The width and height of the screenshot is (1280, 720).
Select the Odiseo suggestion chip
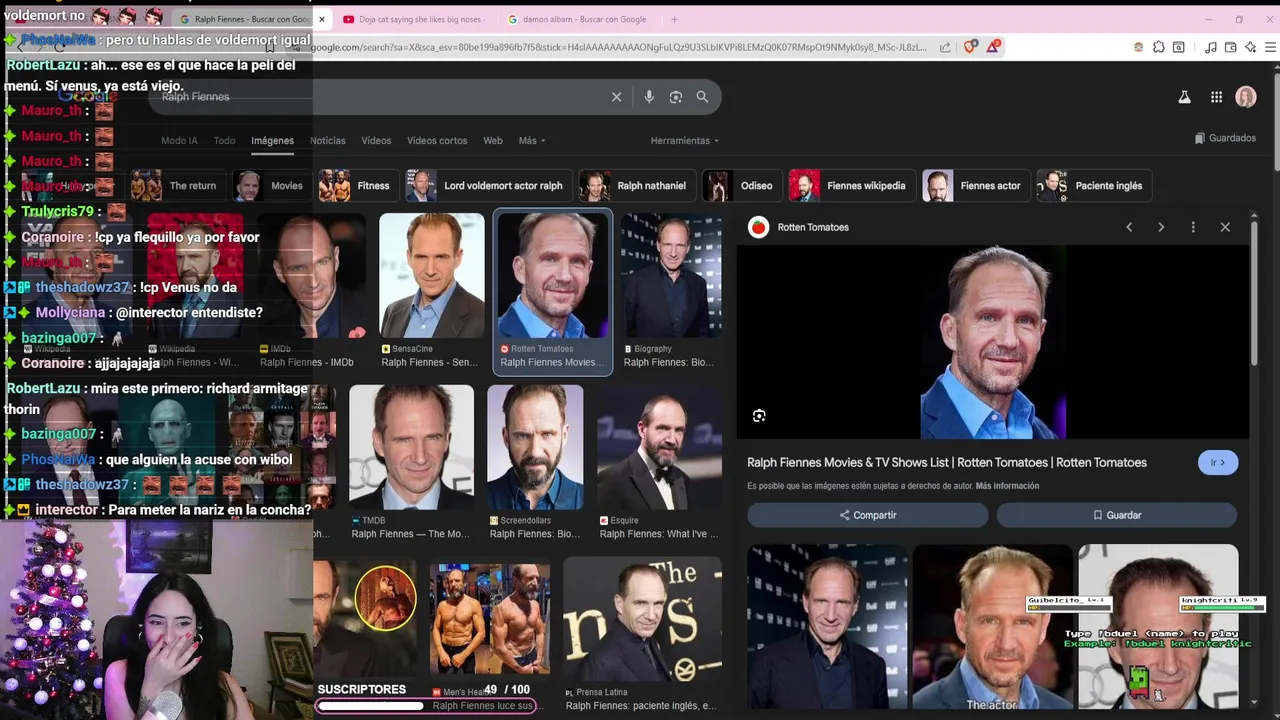[741, 186]
